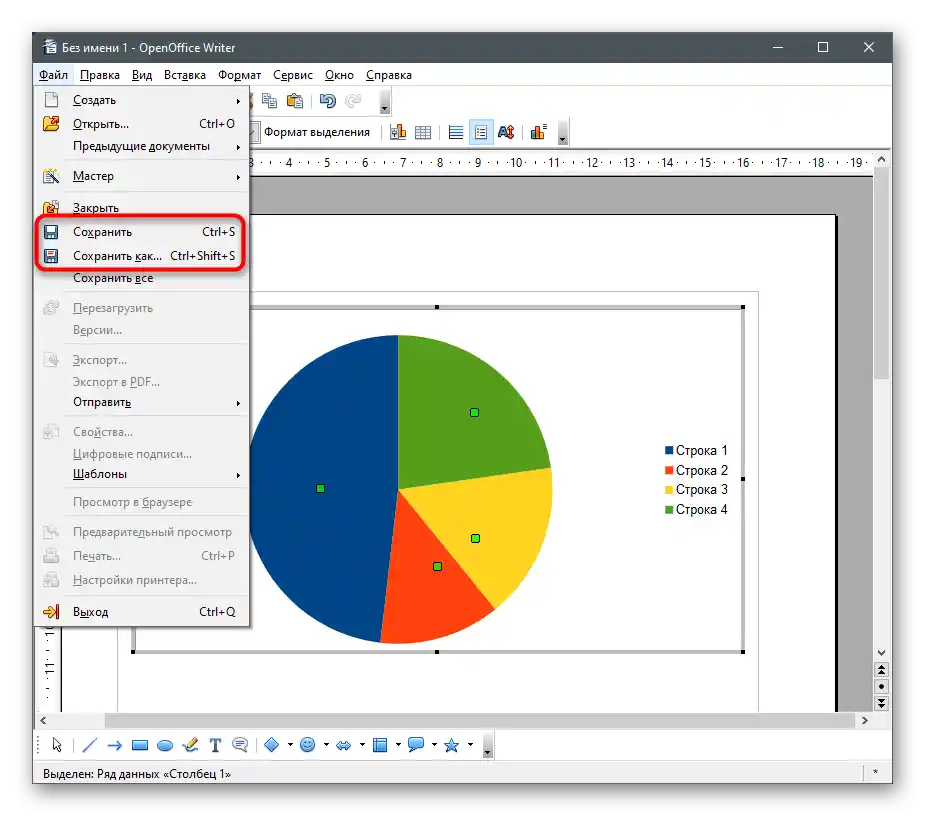This screenshot has width=925, height=816.
Task: Select the arrow pointer Select tool
Action: 57,745
